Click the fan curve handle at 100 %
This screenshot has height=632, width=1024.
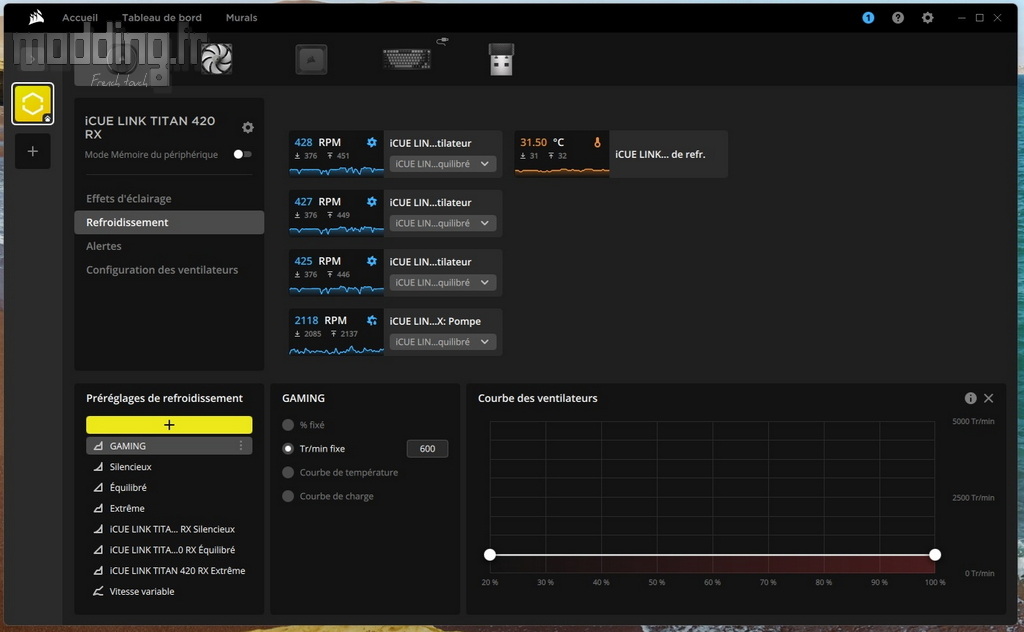(935, 555)
